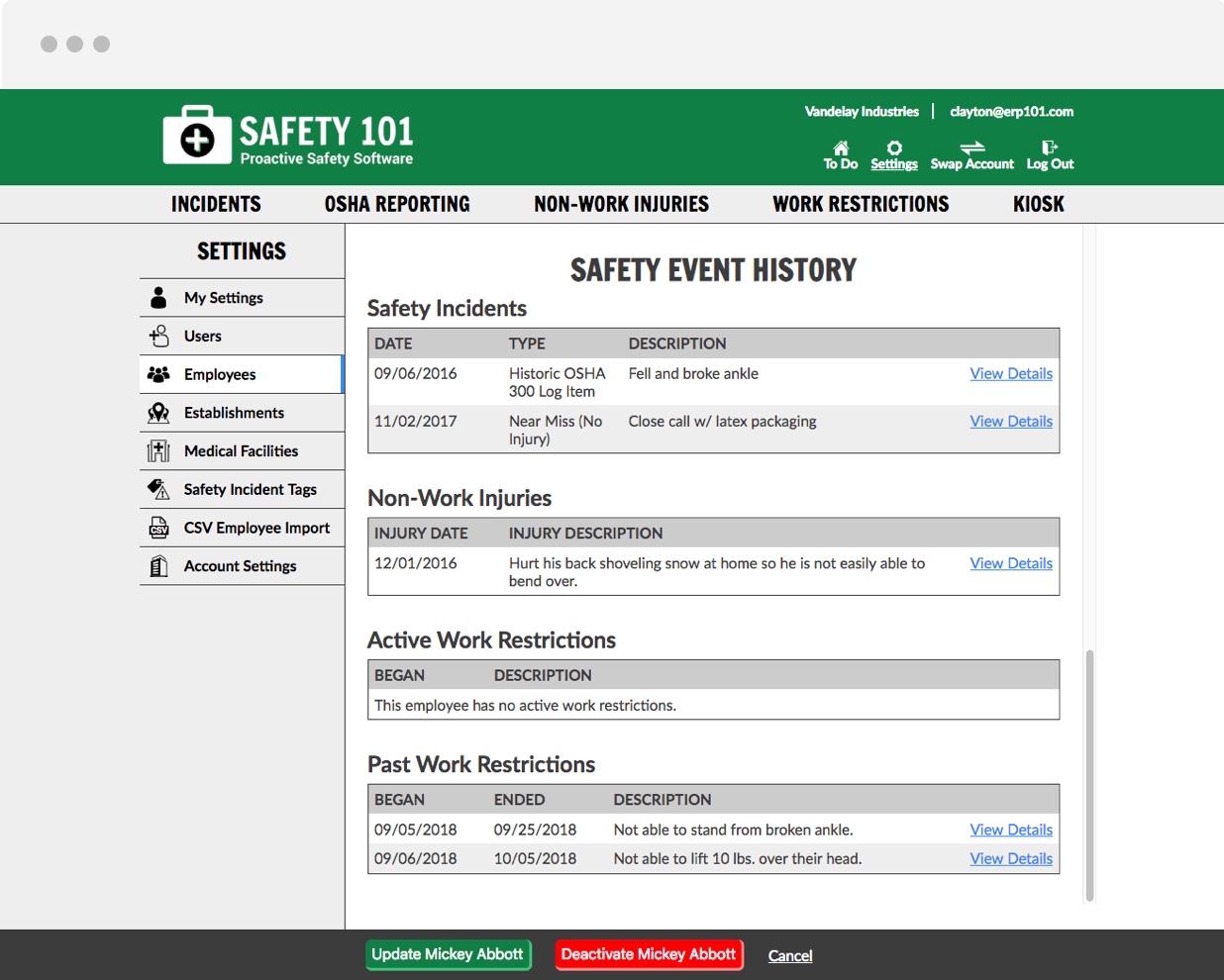Image resolution: width=1224 pixels, height=980 pixels.
Task: Open Establishments settings
Action: [x=243, y=413]
